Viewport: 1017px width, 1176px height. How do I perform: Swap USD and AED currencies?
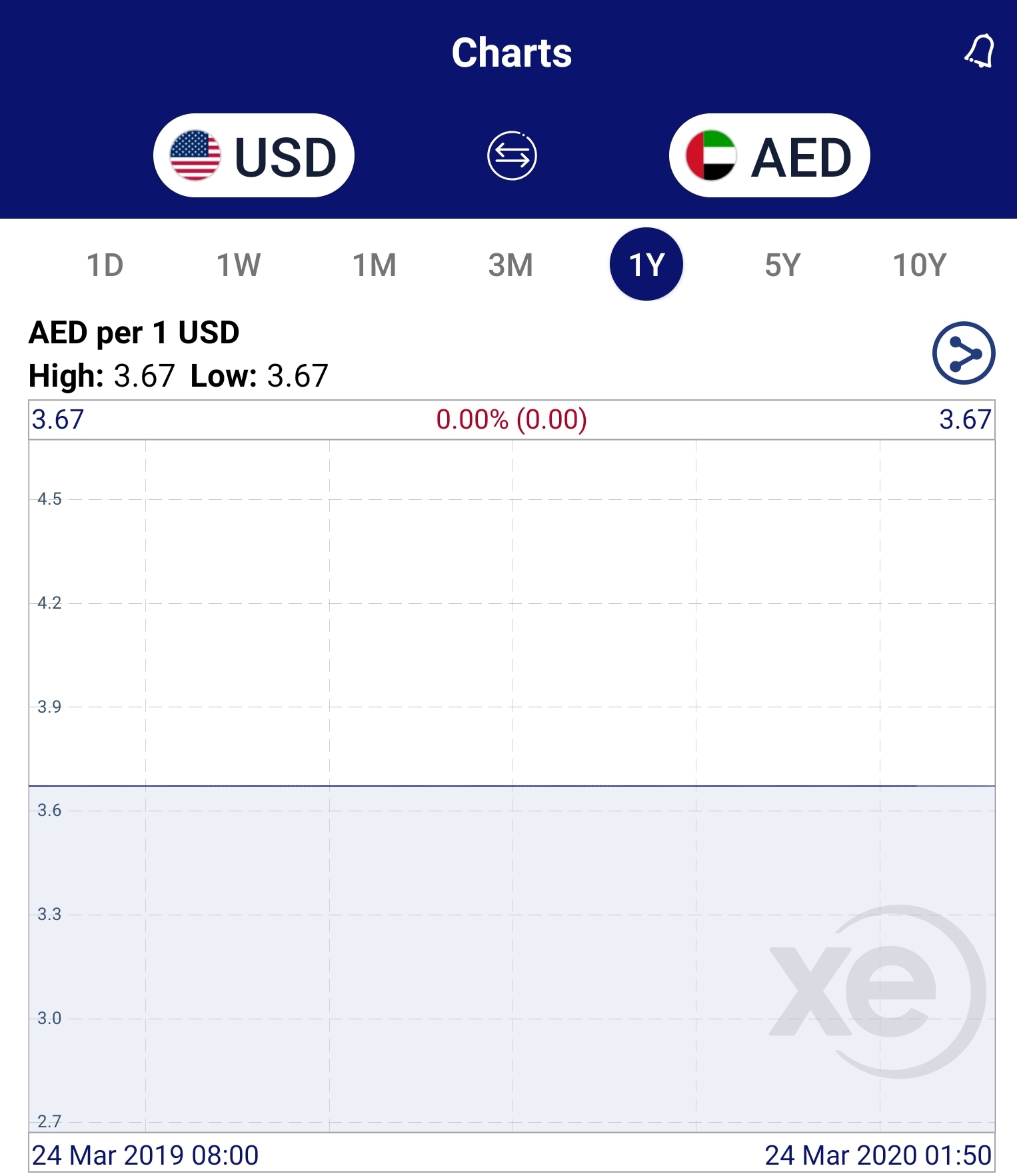pyautogui.click(x=512, y=156)
